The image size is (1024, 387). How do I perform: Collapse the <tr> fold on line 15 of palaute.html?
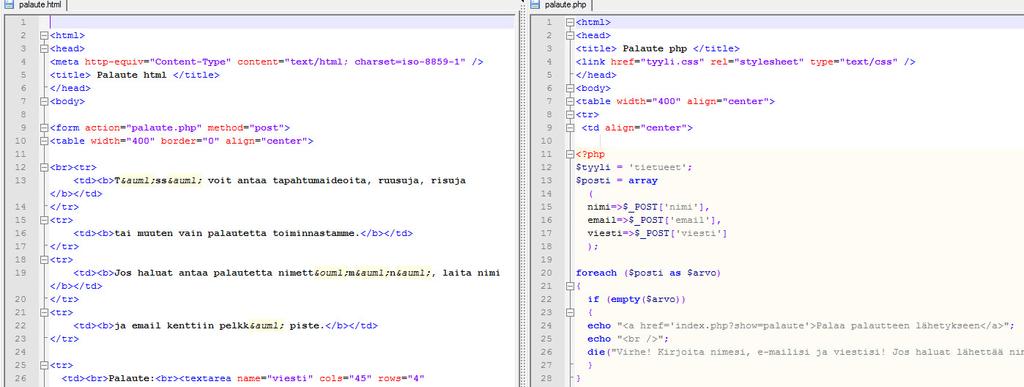[x=44, y=221]
